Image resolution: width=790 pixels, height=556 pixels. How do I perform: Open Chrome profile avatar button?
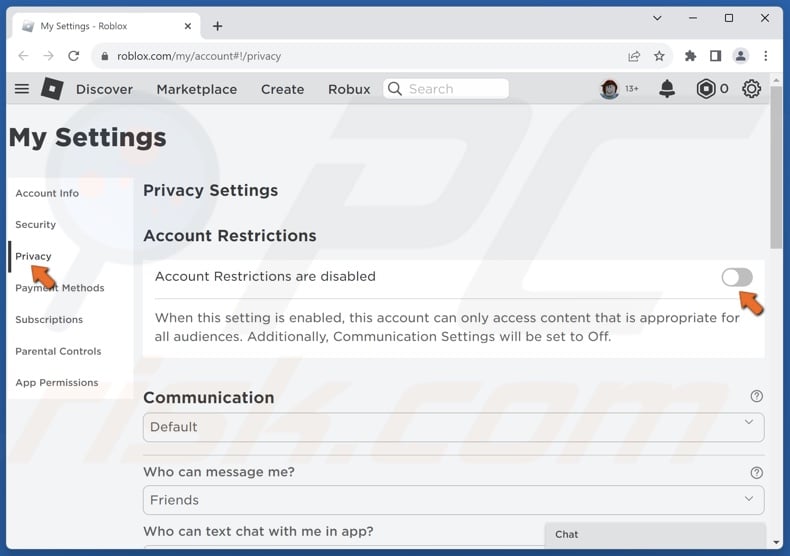click(x=741, y=56)
